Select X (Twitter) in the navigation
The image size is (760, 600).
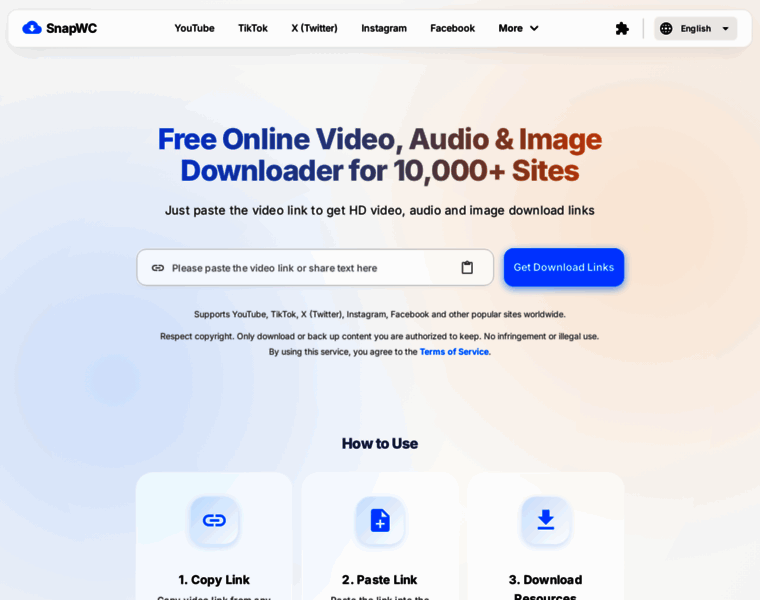[x=314, y=29]
